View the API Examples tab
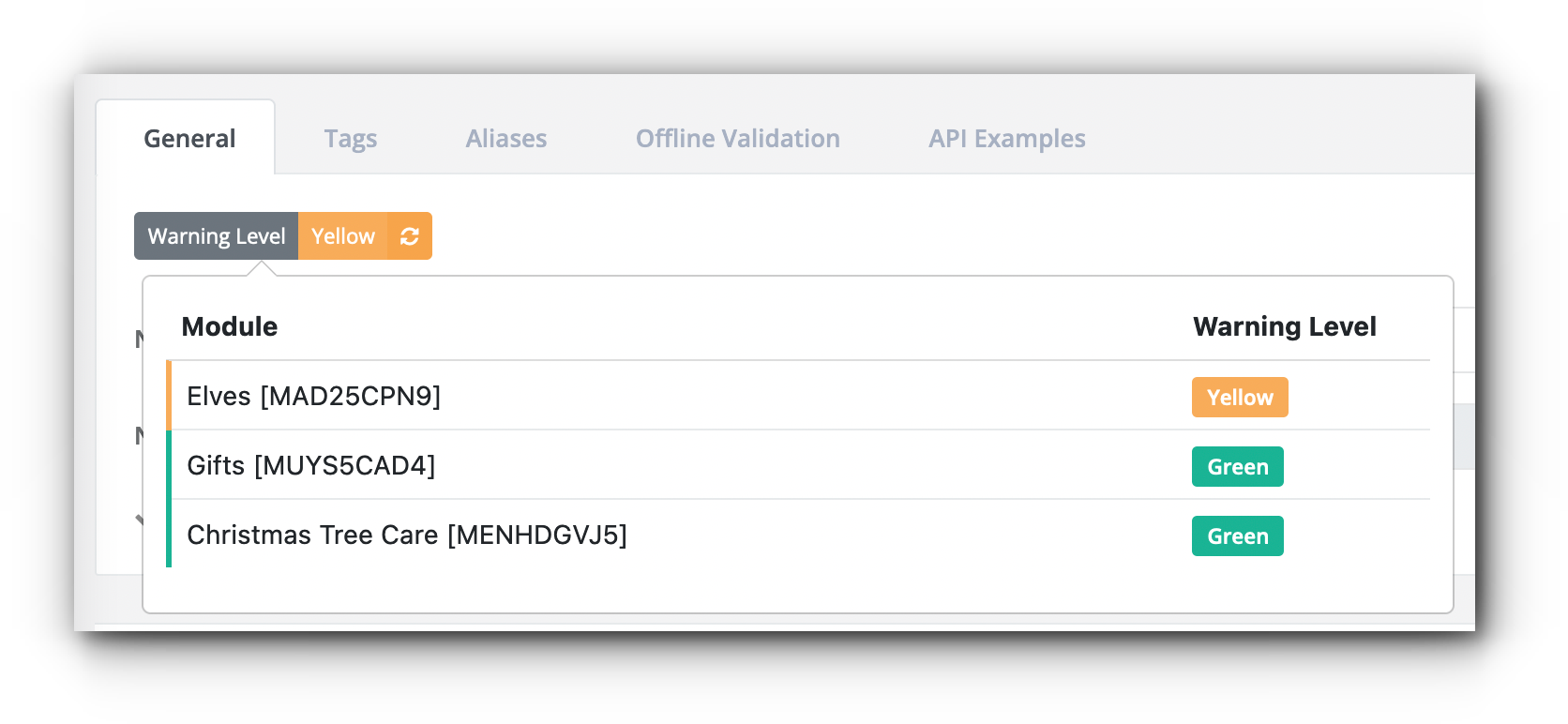1568x724 pixels. [1007, 139]
